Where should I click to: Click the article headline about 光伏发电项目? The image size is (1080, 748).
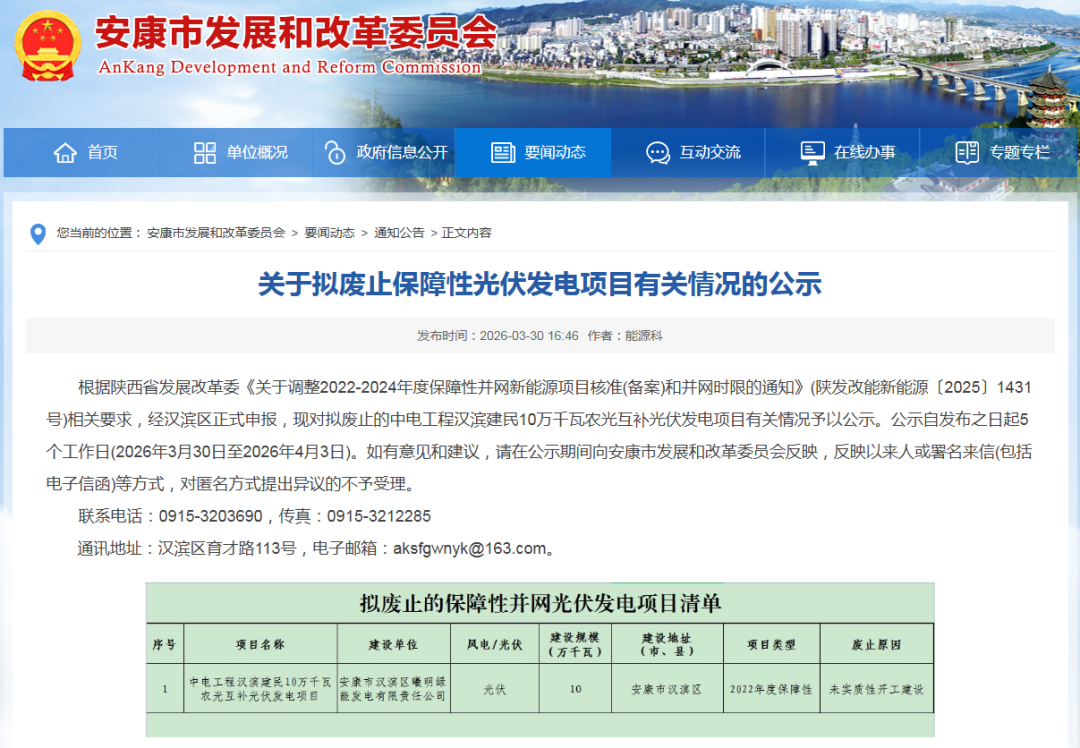tap(540, 285)
